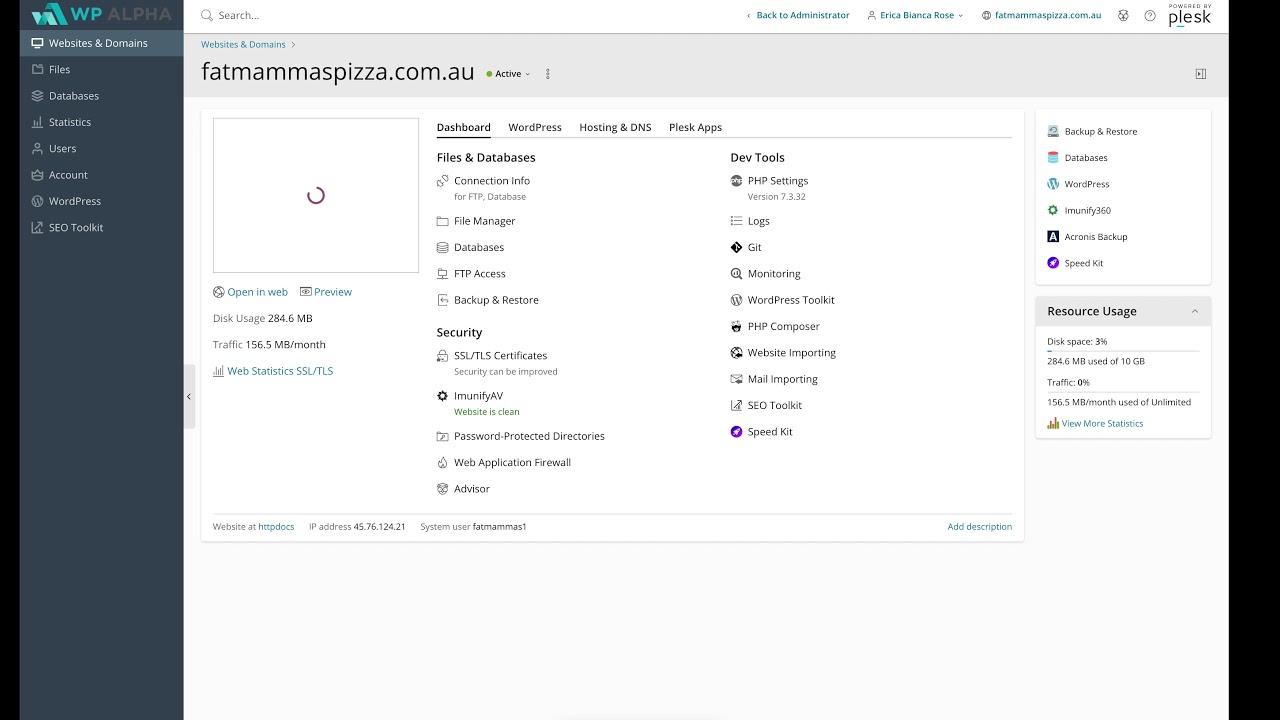Click the disk space usage bar
Viewport: 1280px width, 720px height.
(x=1123, y=351)
